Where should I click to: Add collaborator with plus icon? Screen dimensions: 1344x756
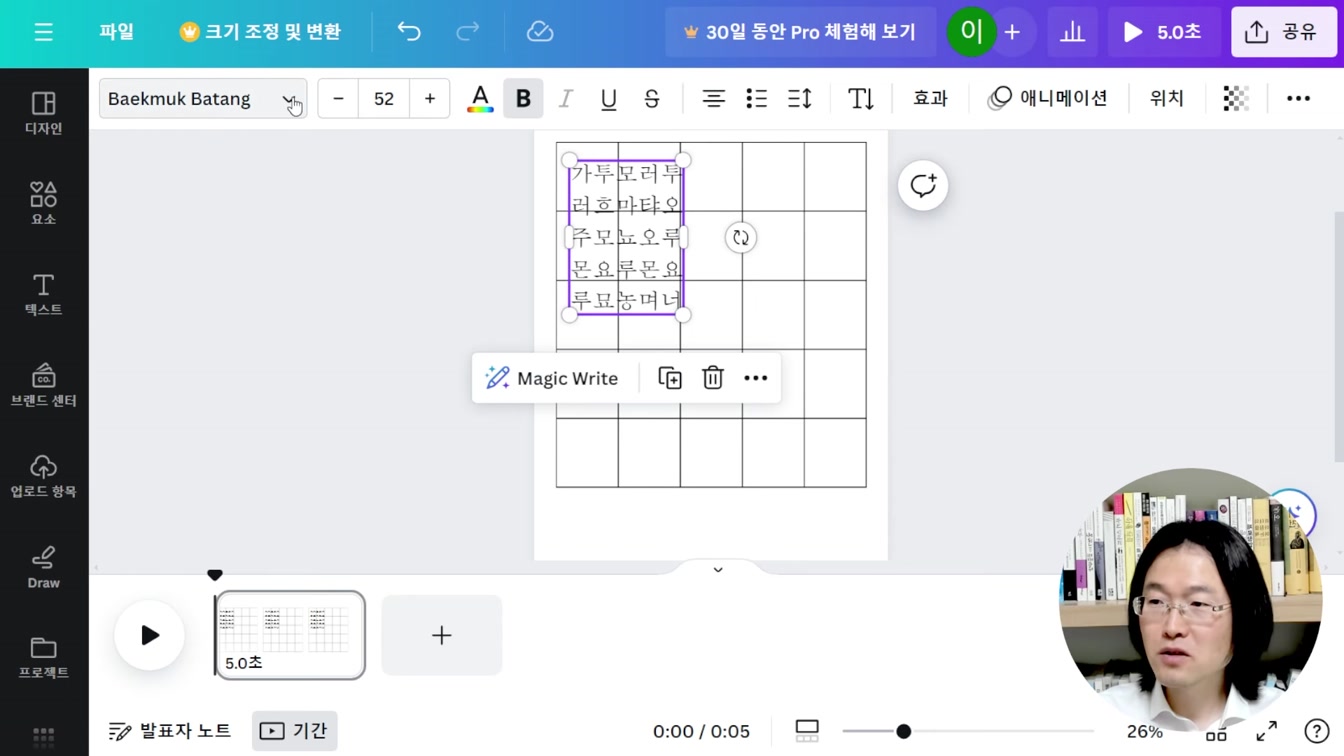(x=1012, y=32)
